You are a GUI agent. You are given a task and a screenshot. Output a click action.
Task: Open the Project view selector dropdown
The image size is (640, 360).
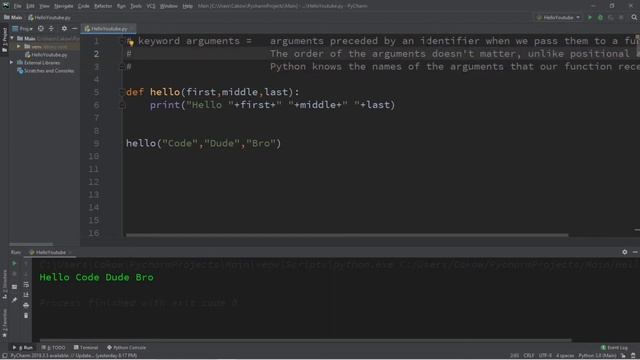pyautogui.click(x=22, y=29)
